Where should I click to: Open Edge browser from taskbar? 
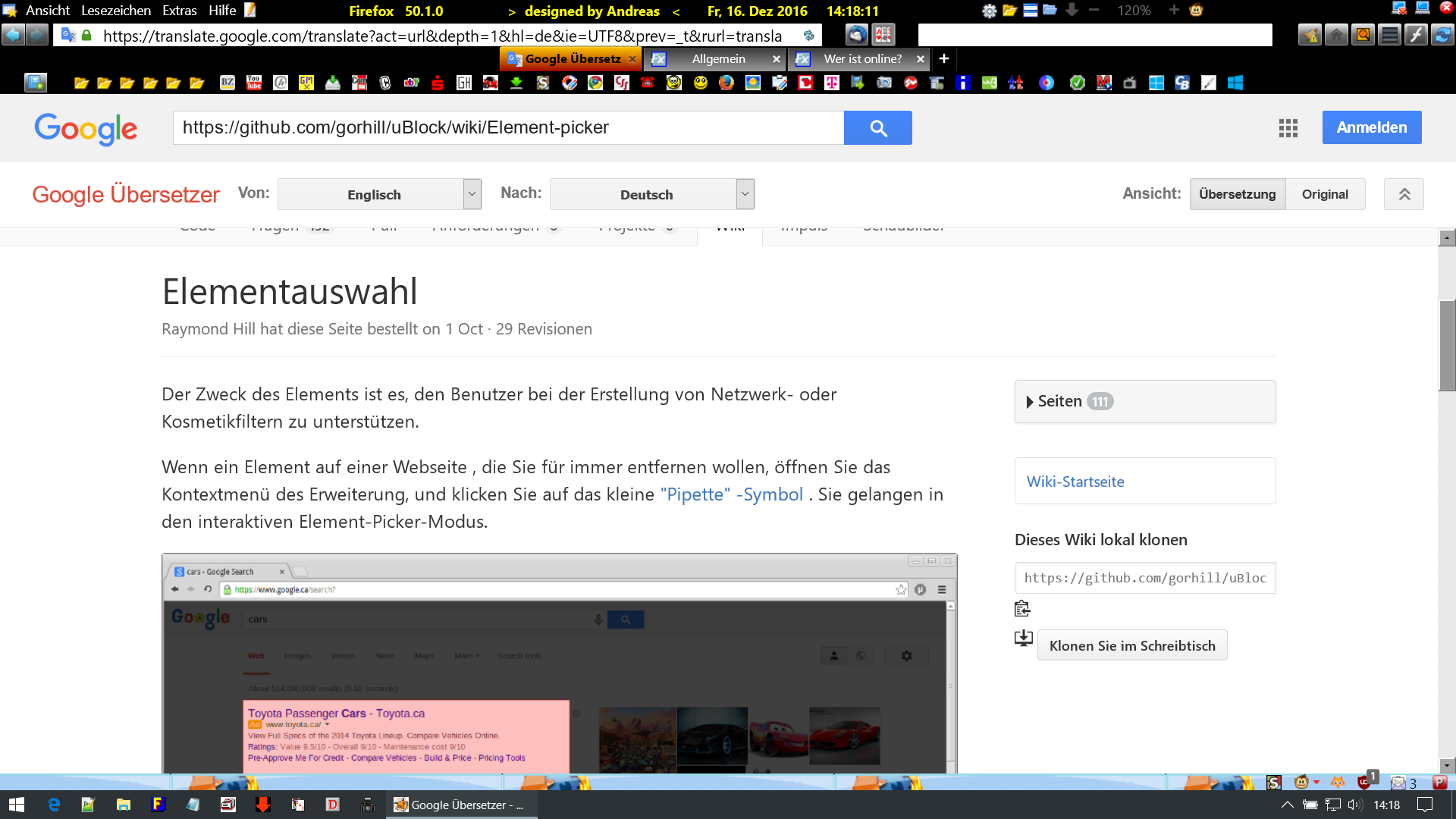(54, 805)
